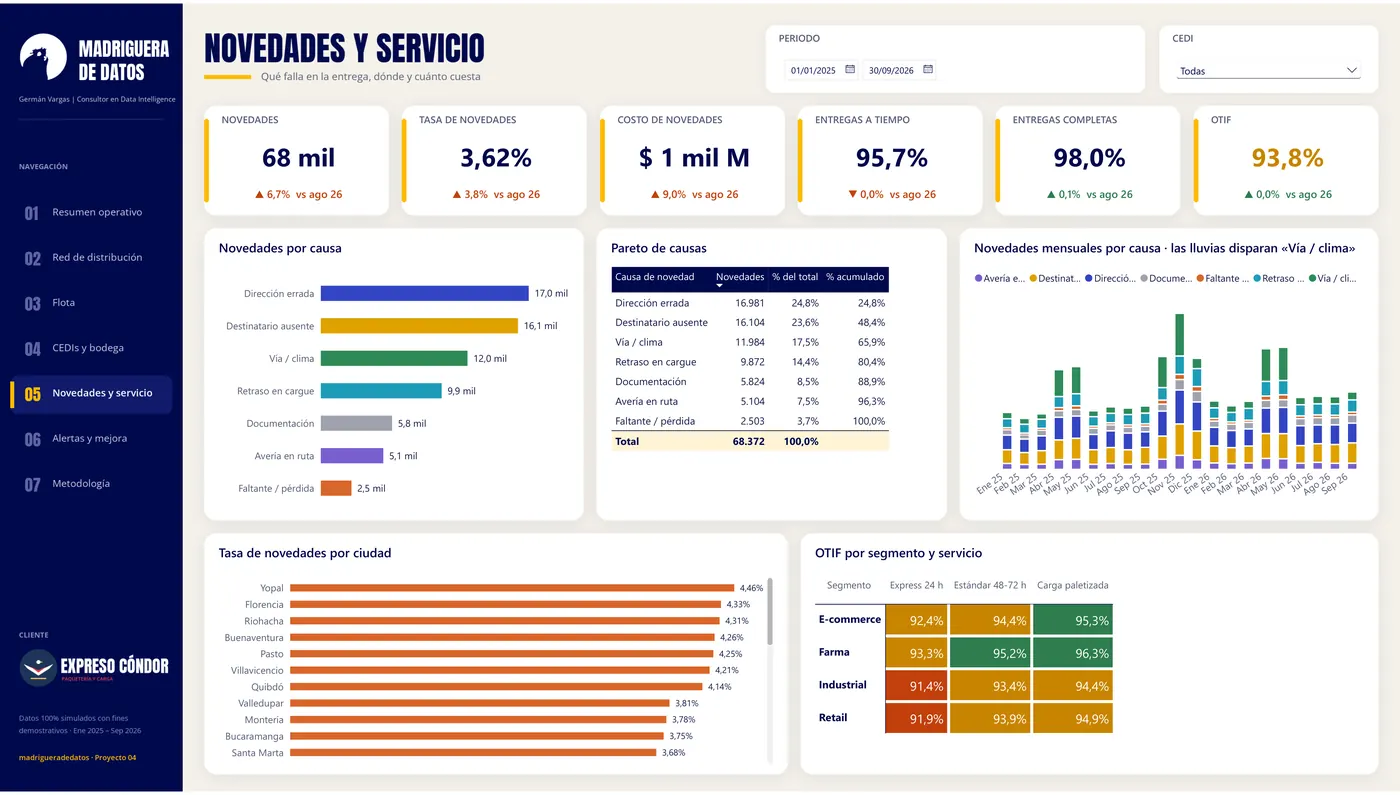Viewport: 1400px width, 795px height.
Task: Open the calendar picker beside 30/09/2026
Action: (x=928, y=70)
